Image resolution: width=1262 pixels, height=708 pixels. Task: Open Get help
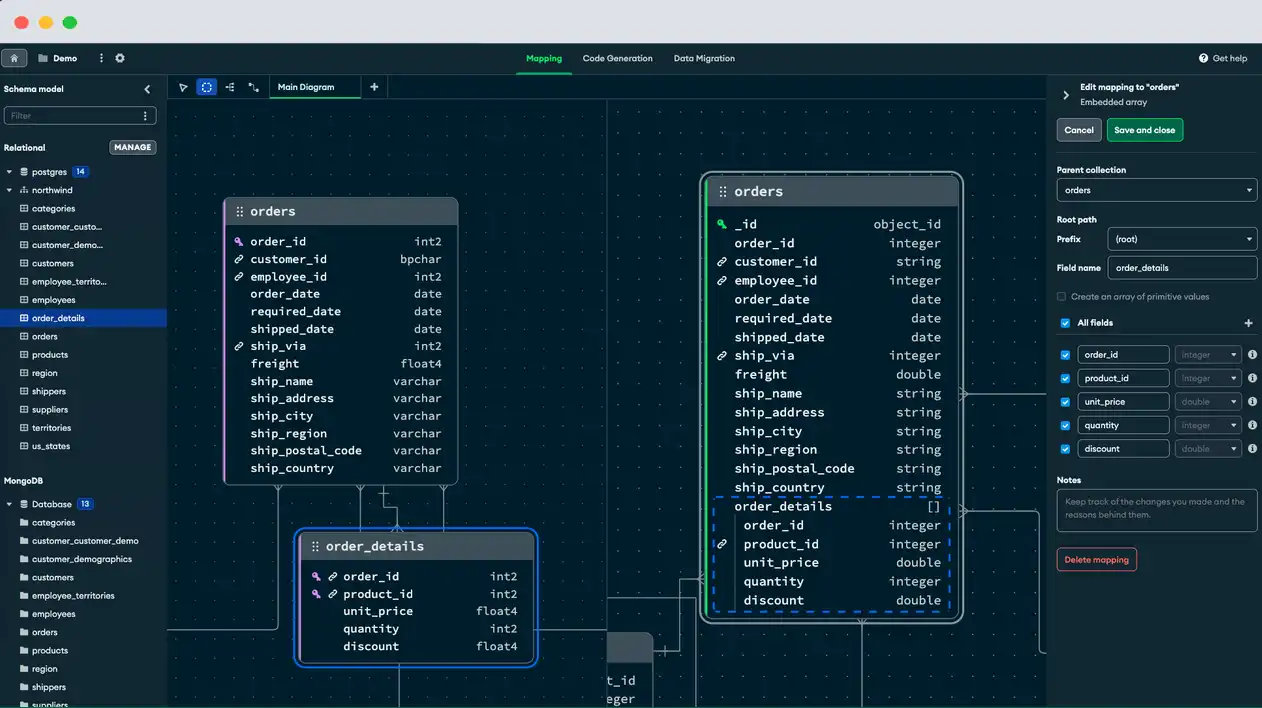(x=1223, y=58)
